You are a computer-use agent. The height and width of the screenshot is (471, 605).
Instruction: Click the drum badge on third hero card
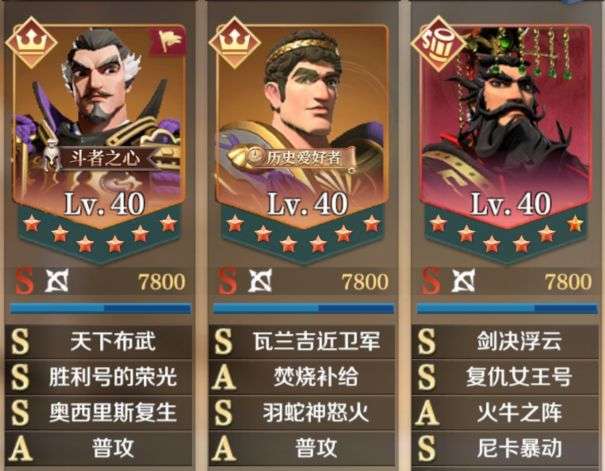pyautogui.click(x=438, y=42)
